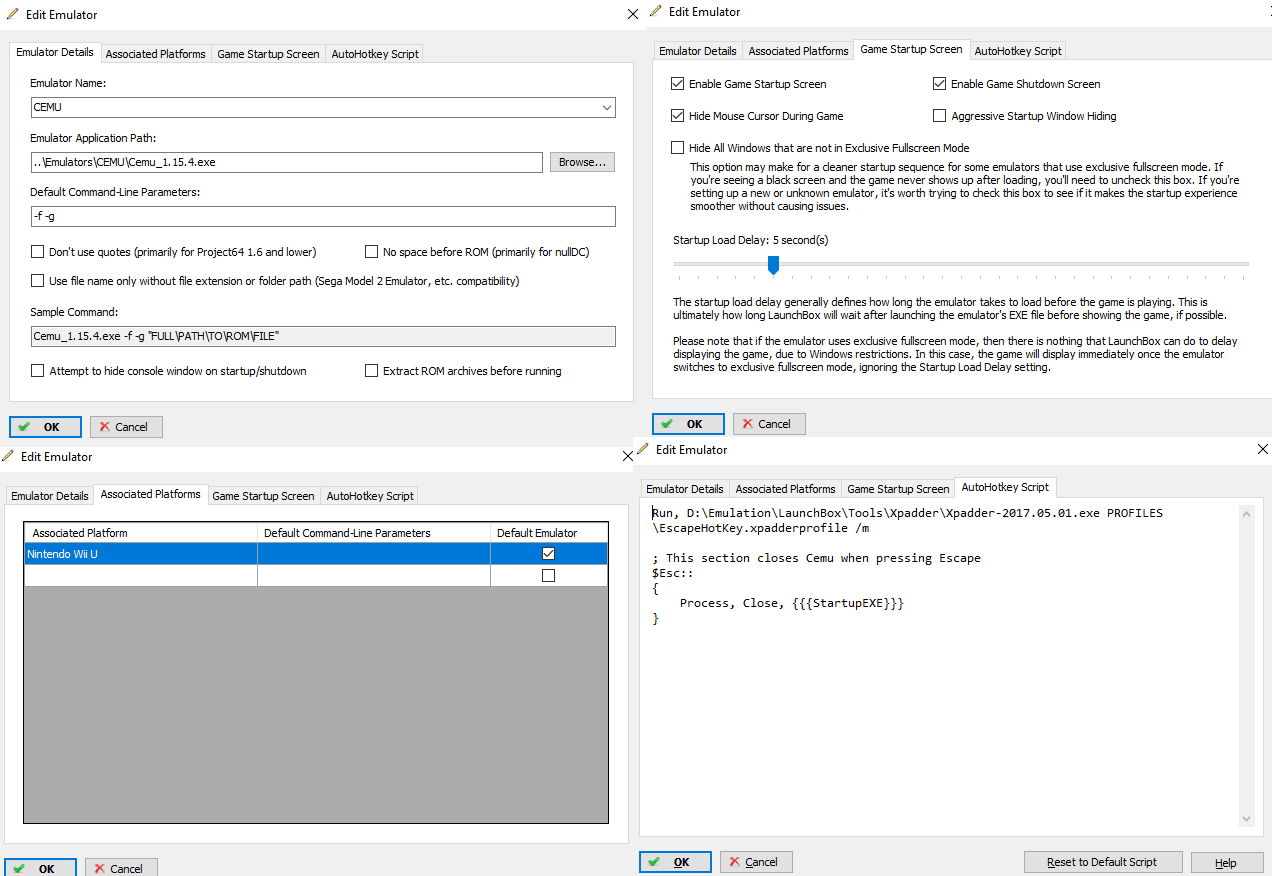Viewport: 1272px width, 876px height.
Task: Close the top-left Edit Emulator window
Action: 632,14
